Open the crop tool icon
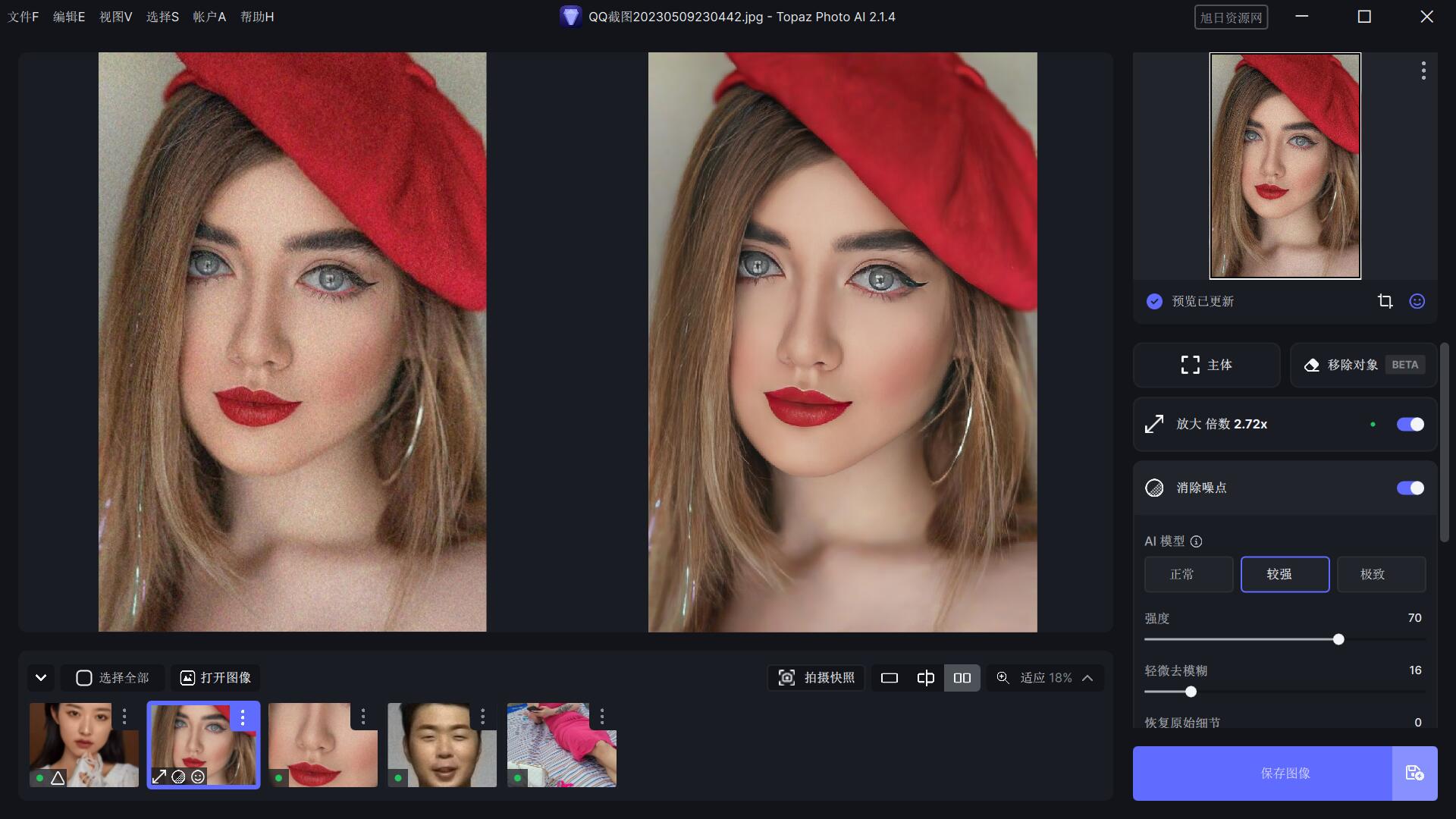This screenshot has height=819, width=1456. click(x=1385, y=301)
